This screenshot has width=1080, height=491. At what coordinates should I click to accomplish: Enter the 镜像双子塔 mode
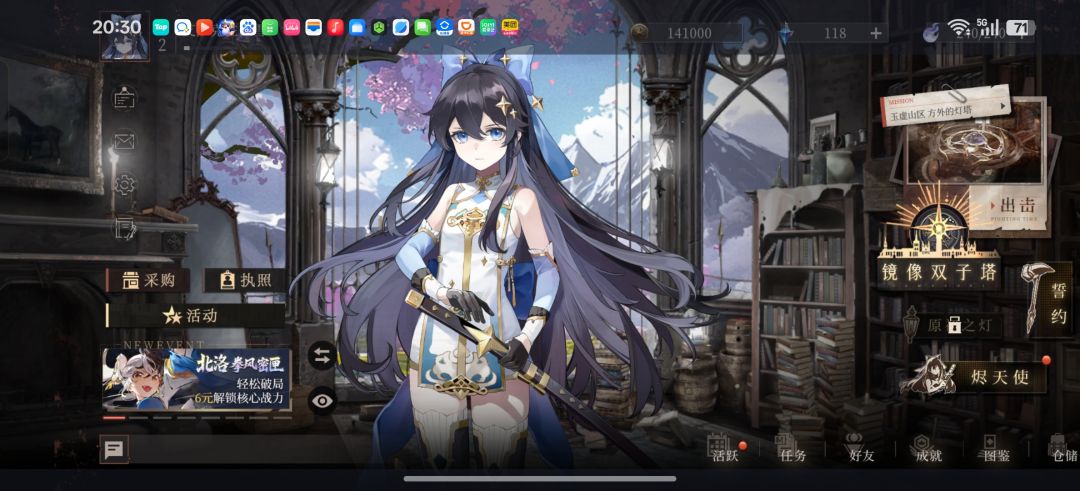tap(939, 272)
